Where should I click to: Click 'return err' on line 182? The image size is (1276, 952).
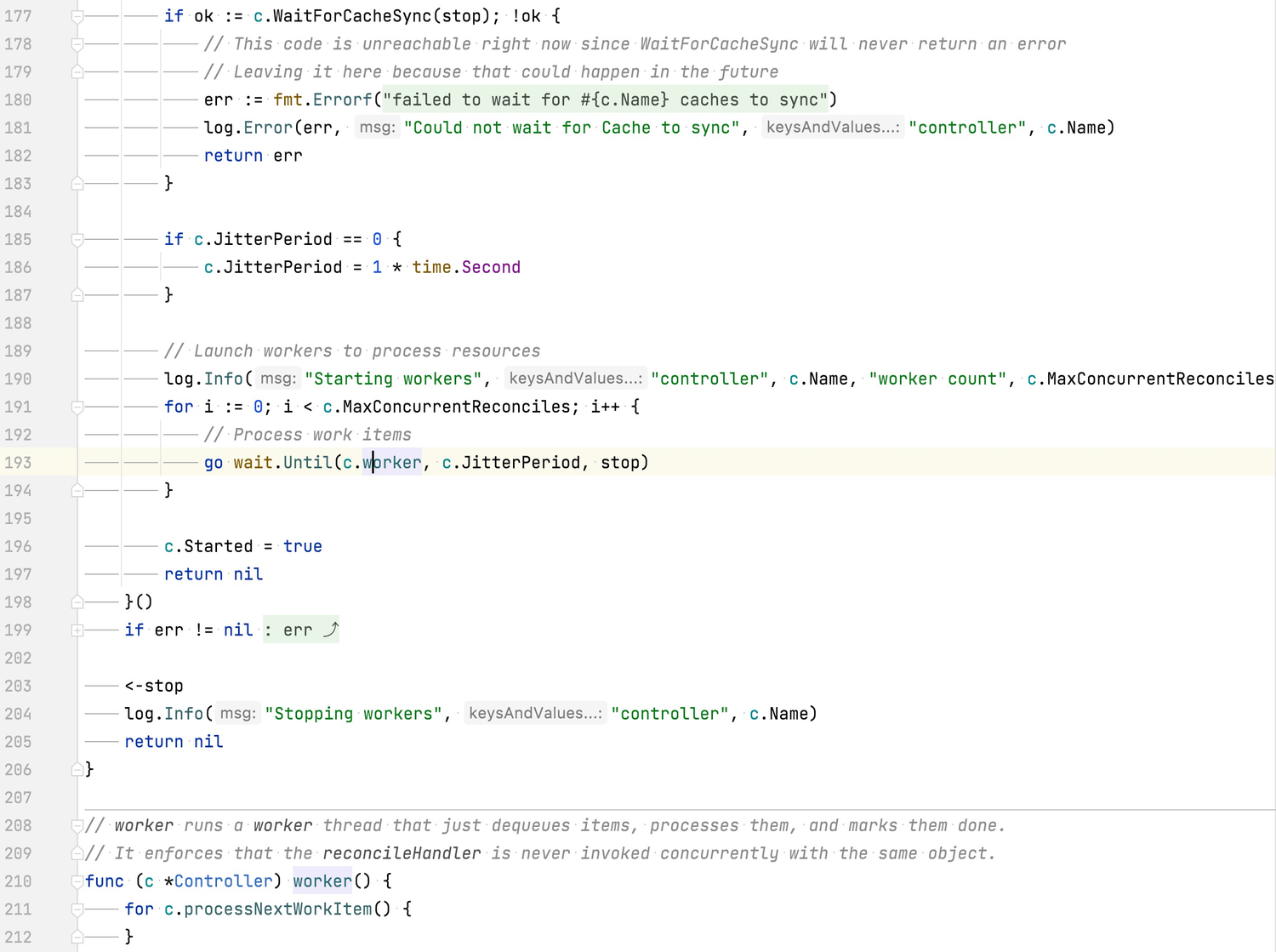pos(253,156)
